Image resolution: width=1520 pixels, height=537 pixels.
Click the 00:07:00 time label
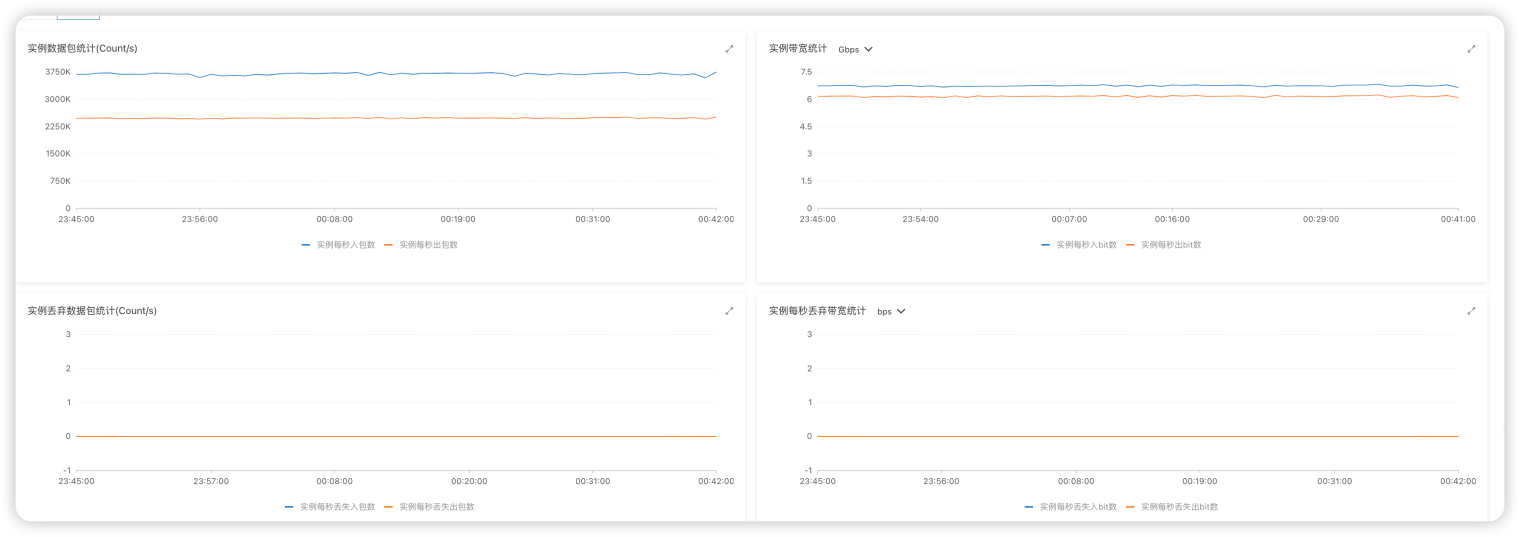1069,219
